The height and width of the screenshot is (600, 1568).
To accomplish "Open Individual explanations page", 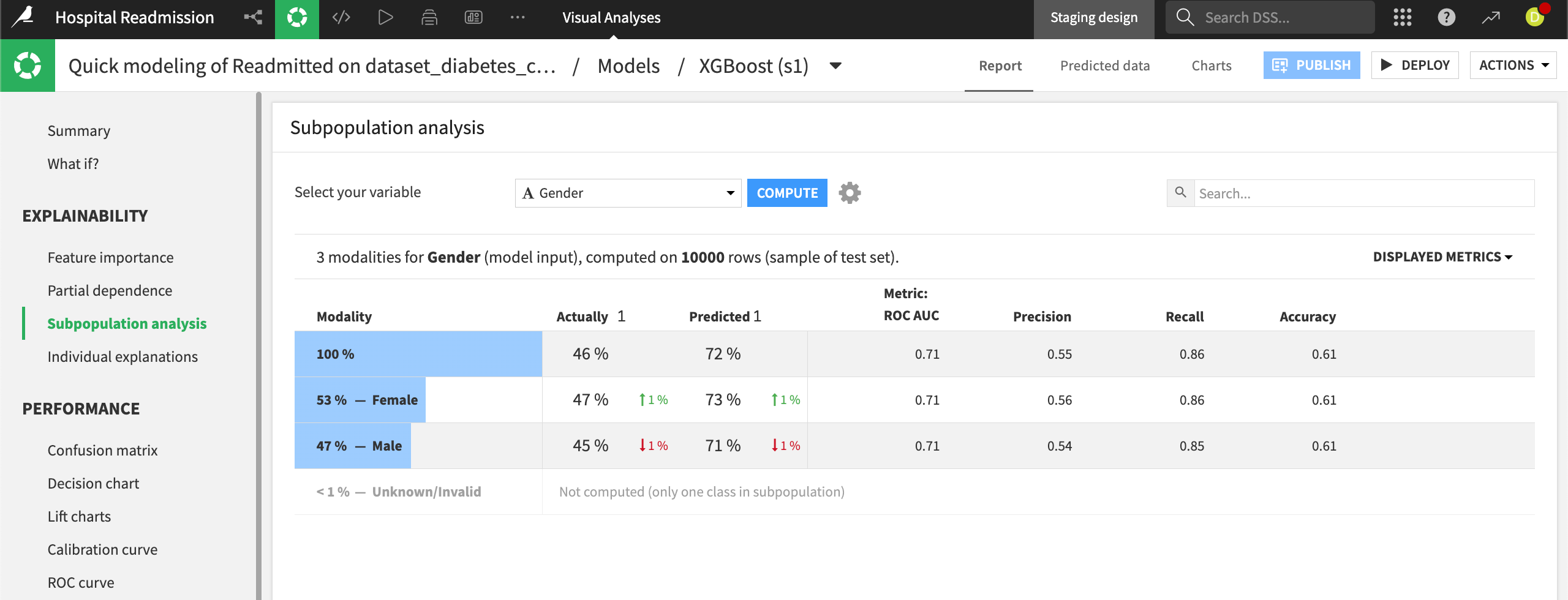I will pyautogui.click(x=123, y=356).
